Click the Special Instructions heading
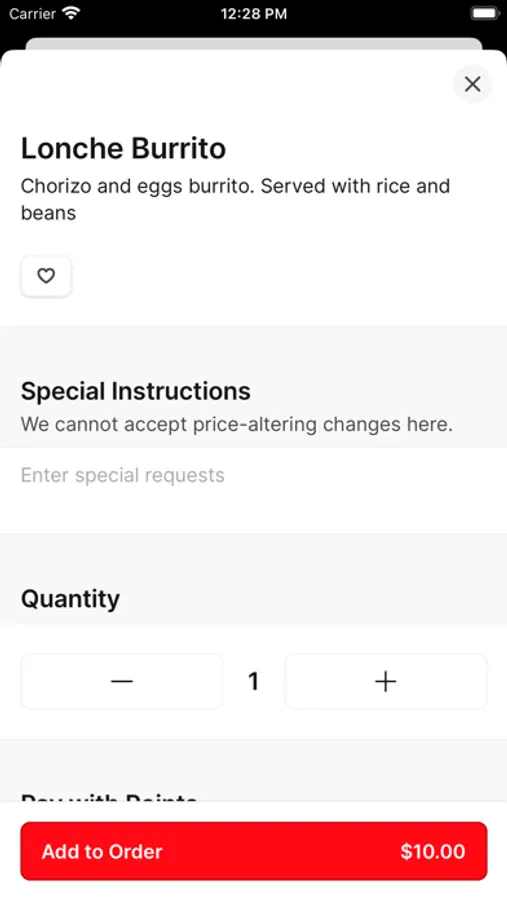The width and height of the screenshot is (507, 900). (x=136, y=391)
